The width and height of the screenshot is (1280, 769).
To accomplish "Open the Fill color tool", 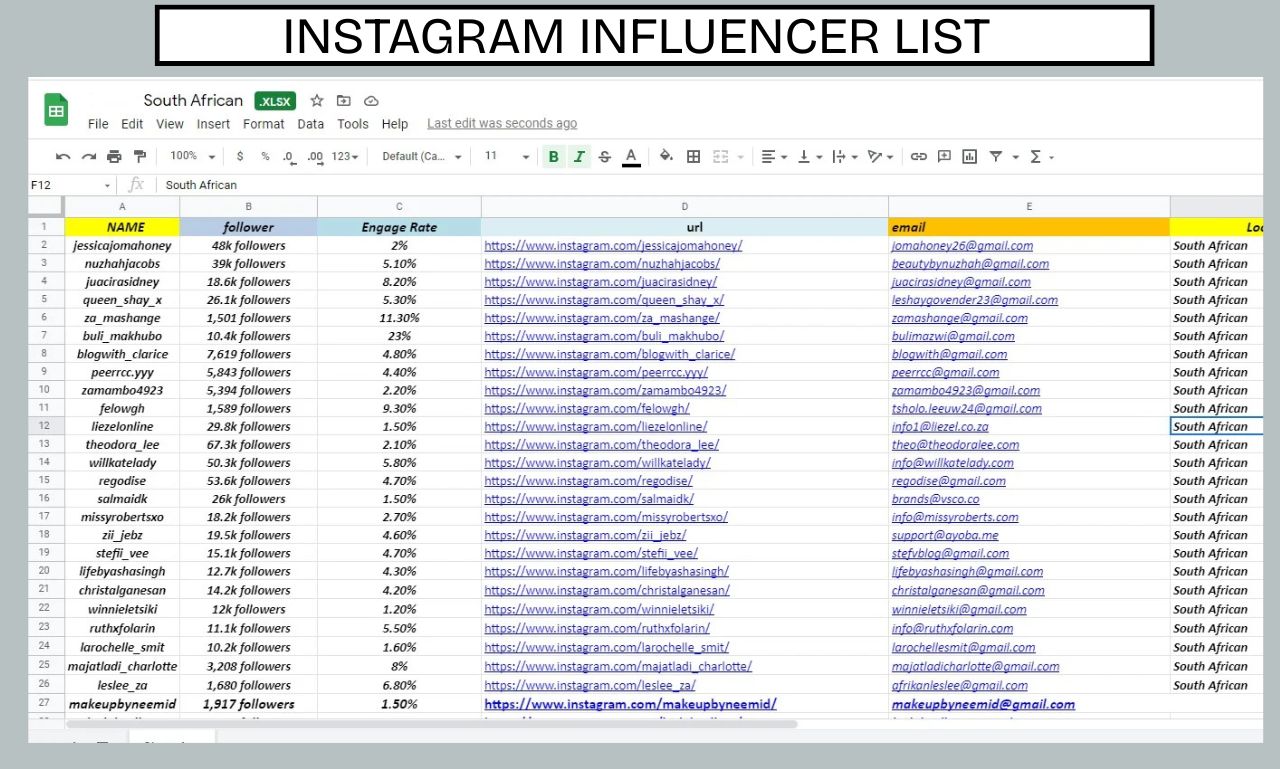I will (x=666, y=156).
